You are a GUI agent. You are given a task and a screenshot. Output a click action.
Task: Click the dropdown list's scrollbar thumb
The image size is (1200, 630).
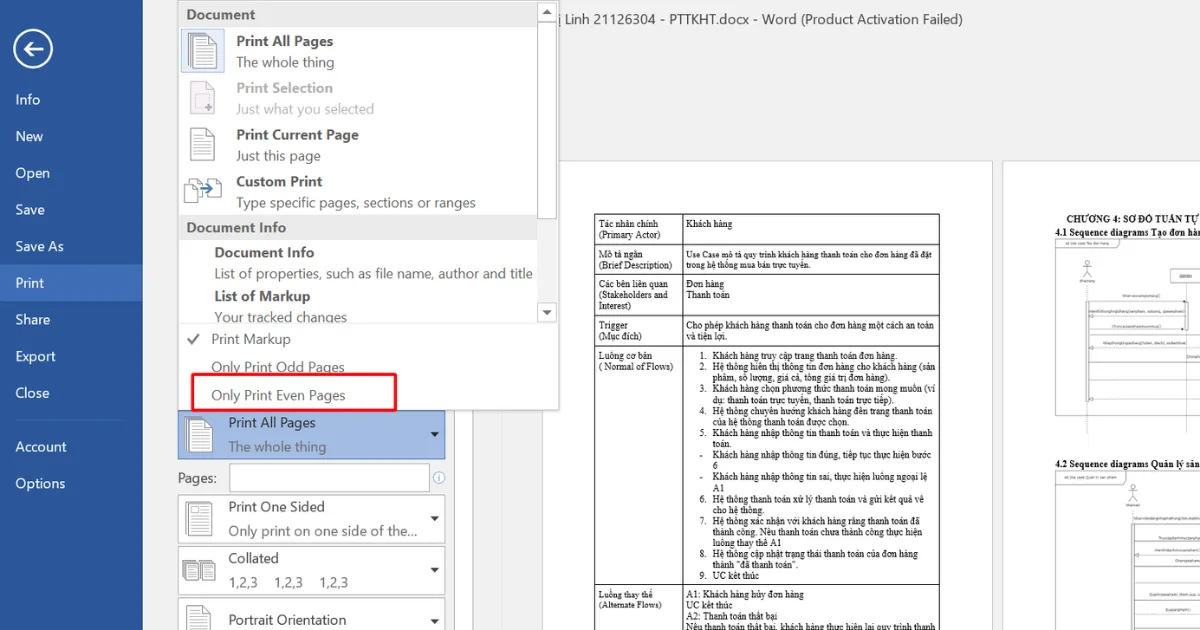[x=547, y=119]
